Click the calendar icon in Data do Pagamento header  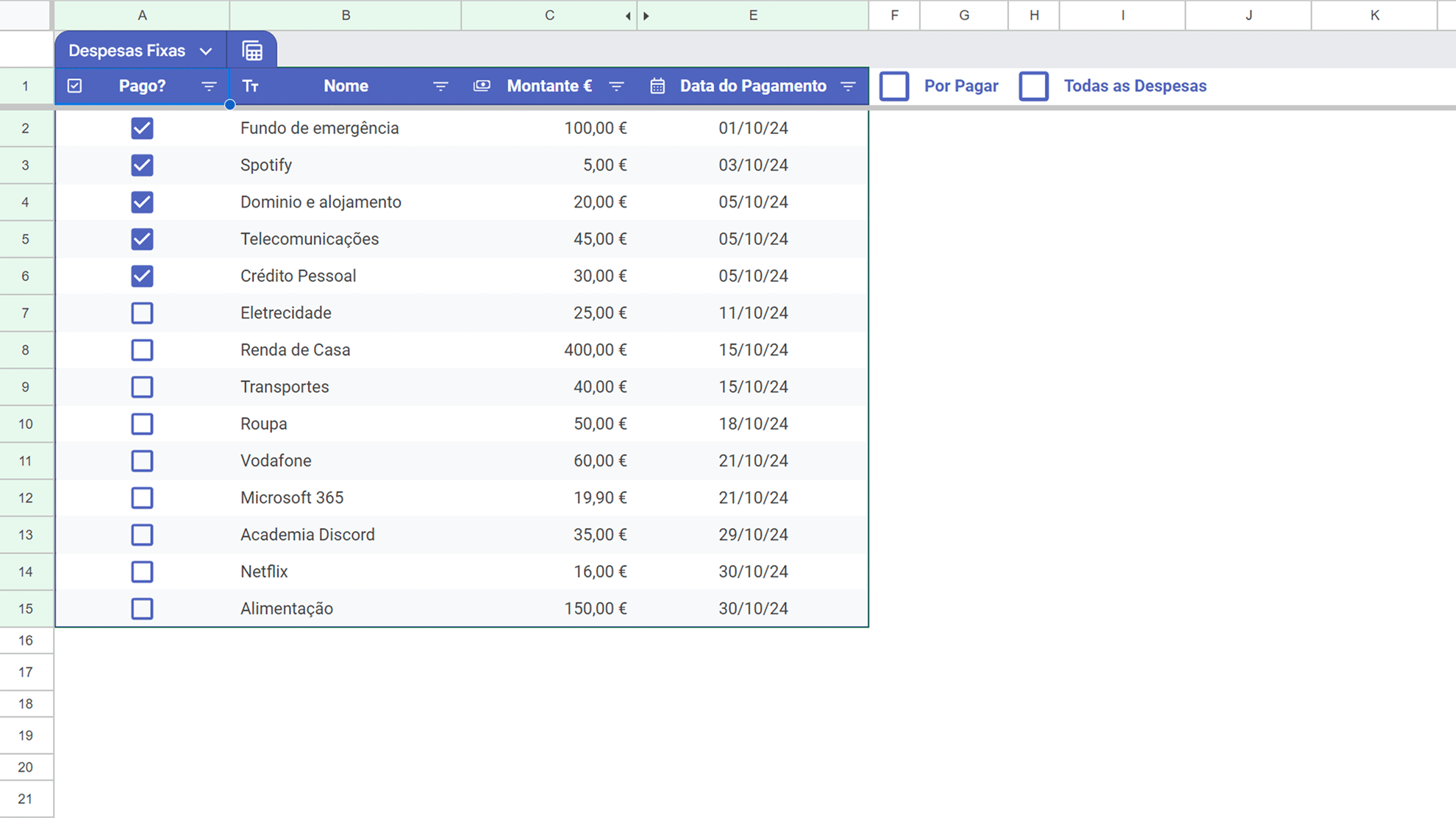point(657,86)
